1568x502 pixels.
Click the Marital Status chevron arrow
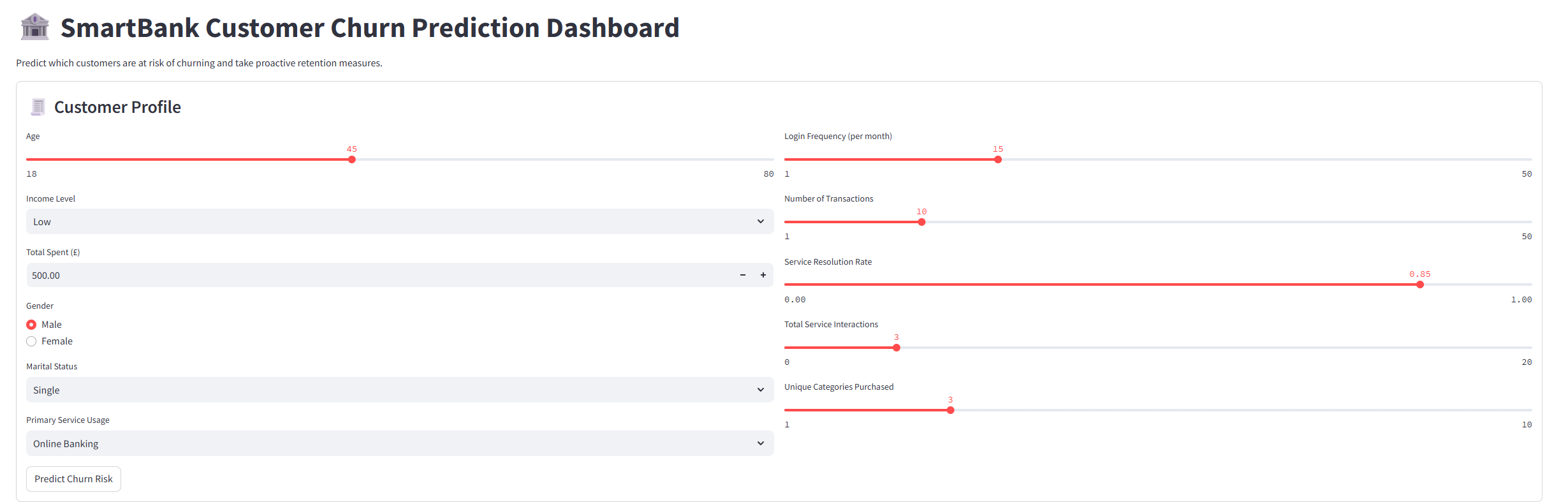pyautogui.click(x=761, y=390)
